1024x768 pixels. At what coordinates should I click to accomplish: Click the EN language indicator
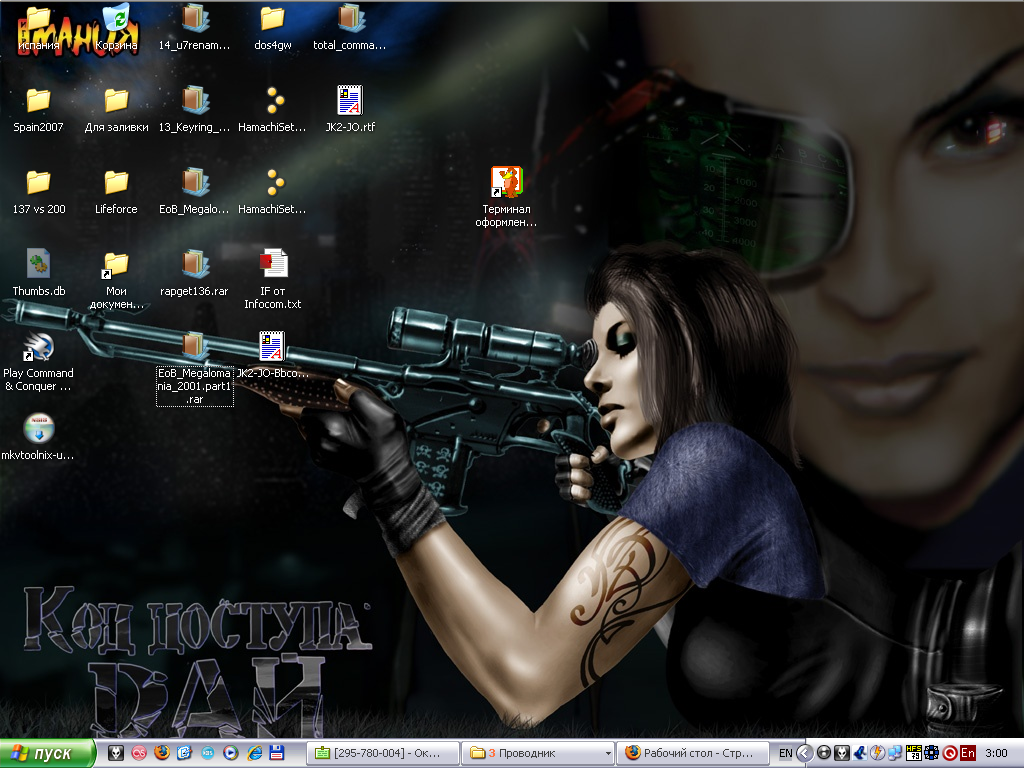tap(786, 753)
